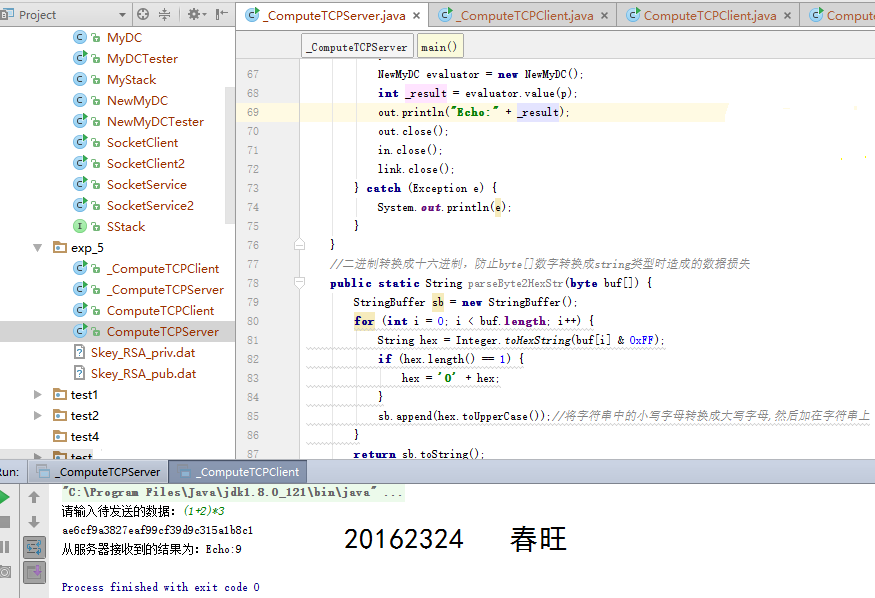Click the Up the Stack Trace arrow
The image size is (875, 598).
coord(35,498)
